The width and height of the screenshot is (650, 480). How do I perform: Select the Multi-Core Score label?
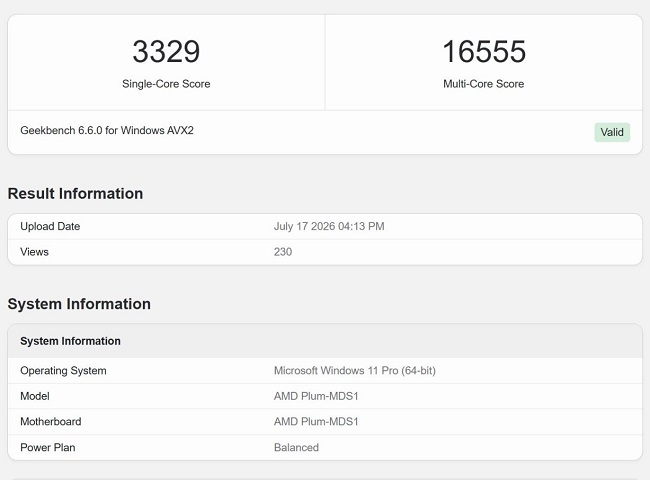pos(484,84)
